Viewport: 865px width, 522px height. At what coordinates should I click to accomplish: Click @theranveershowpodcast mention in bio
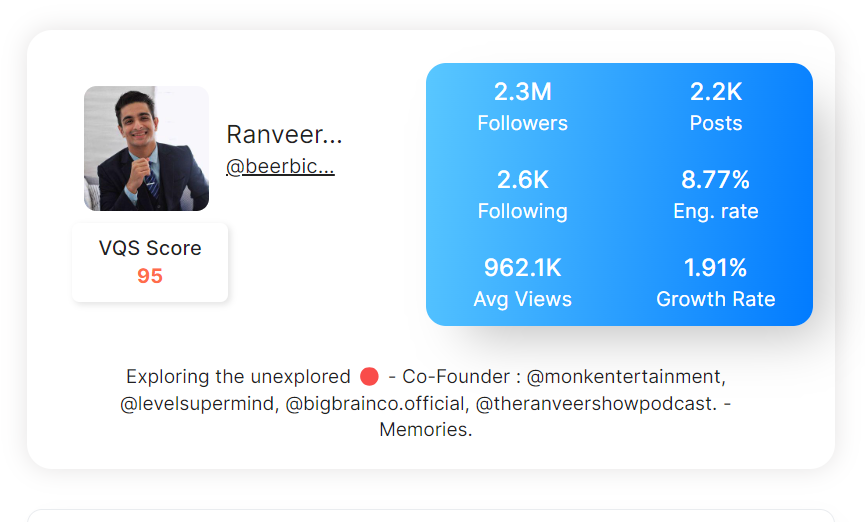pyautogui.click(x=596, y=403)
